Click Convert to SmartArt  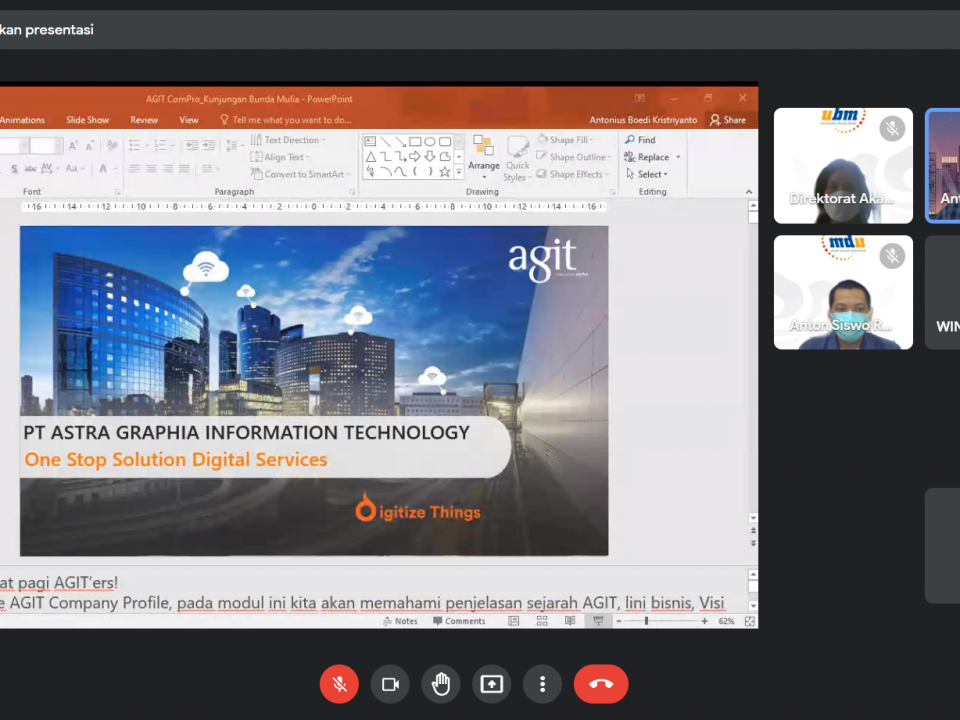click(300, 174)
